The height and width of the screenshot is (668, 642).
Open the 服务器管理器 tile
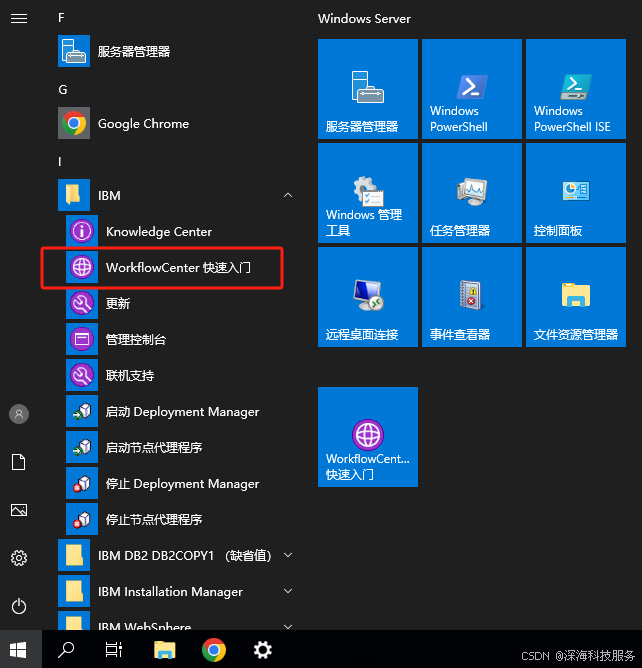[368, 89]
